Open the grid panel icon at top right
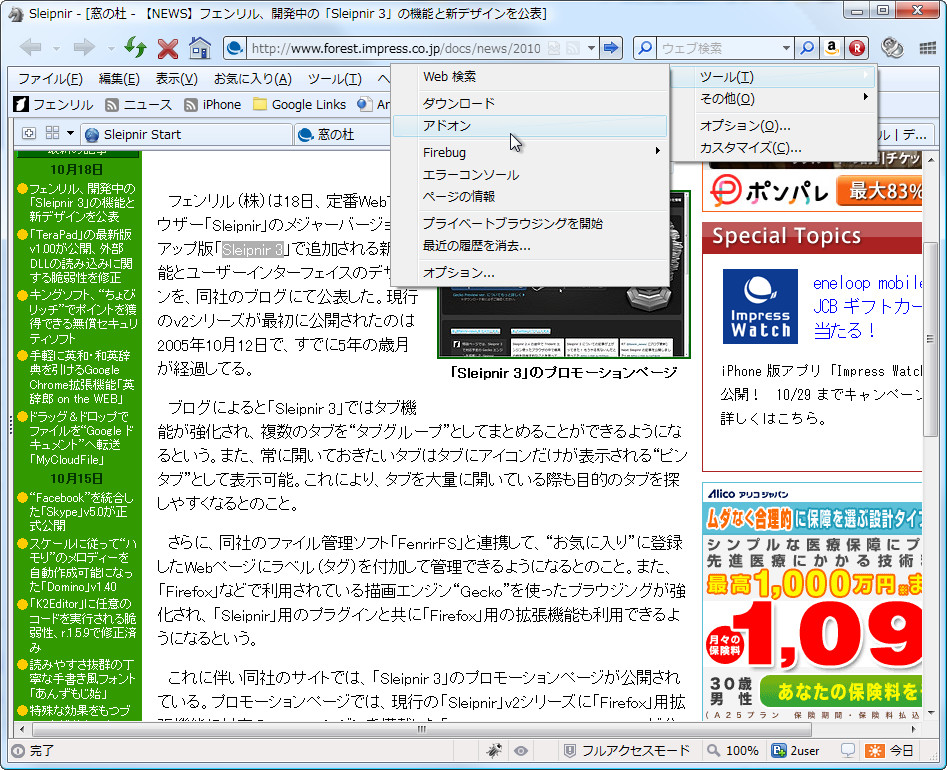 [928, 48]
